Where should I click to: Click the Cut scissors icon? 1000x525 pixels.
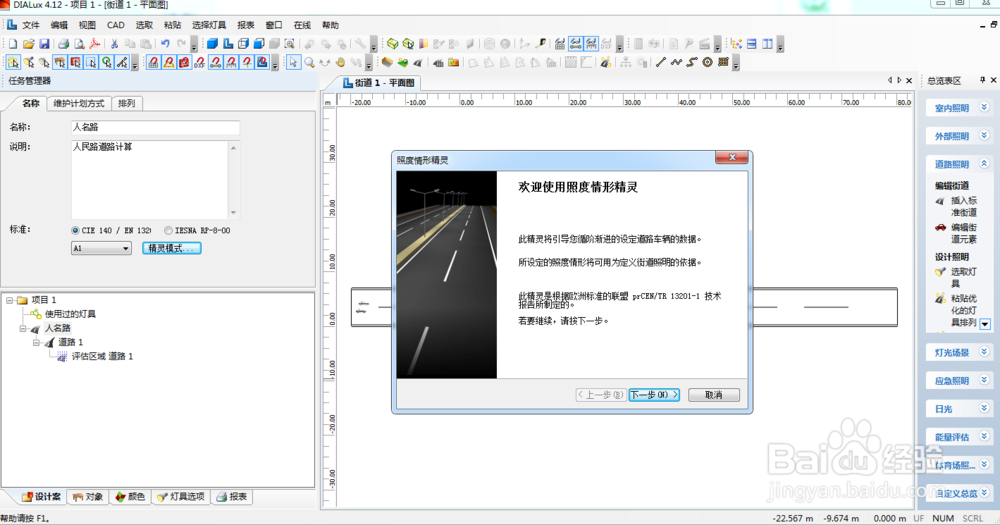click(x=114, y=43)
